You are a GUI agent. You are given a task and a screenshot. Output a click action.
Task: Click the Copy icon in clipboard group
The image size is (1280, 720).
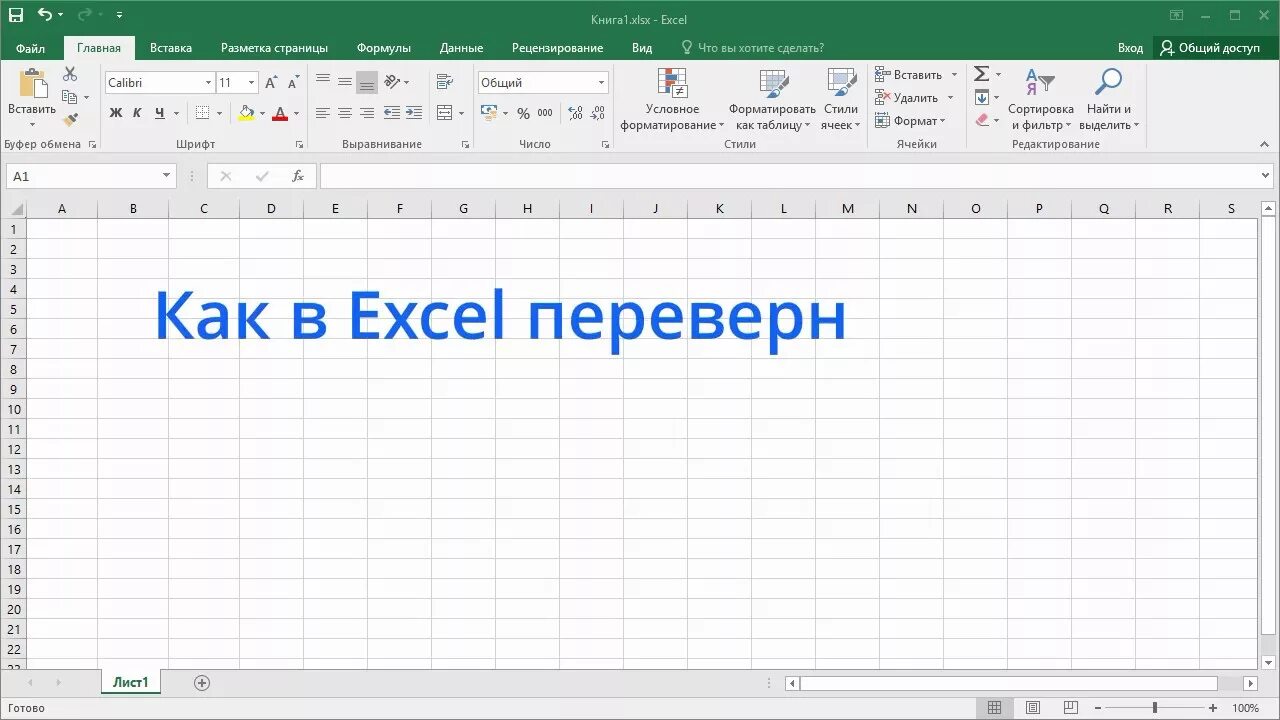[69, 97]
